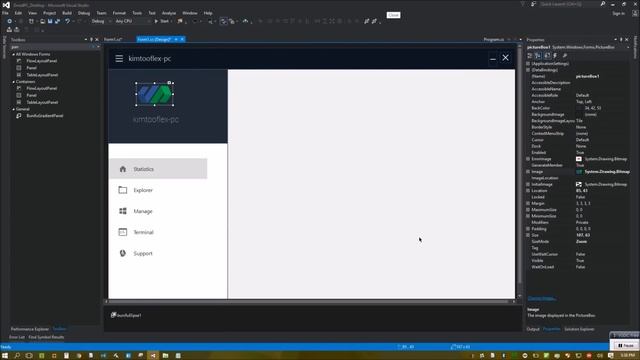Click the Alphabetical sort icon in Properties
The image size is (640, 360).
(x=538, y=56)
